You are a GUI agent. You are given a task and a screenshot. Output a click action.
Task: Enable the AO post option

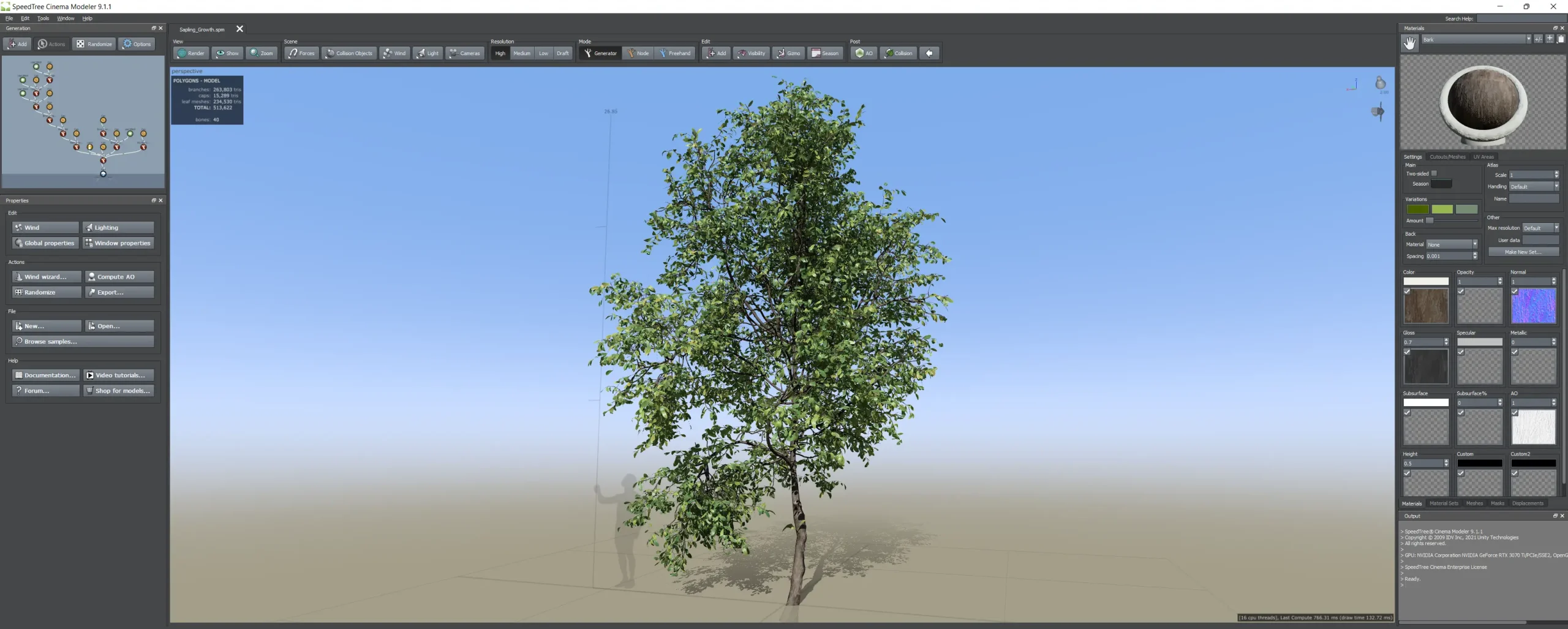tap(864, 53)
